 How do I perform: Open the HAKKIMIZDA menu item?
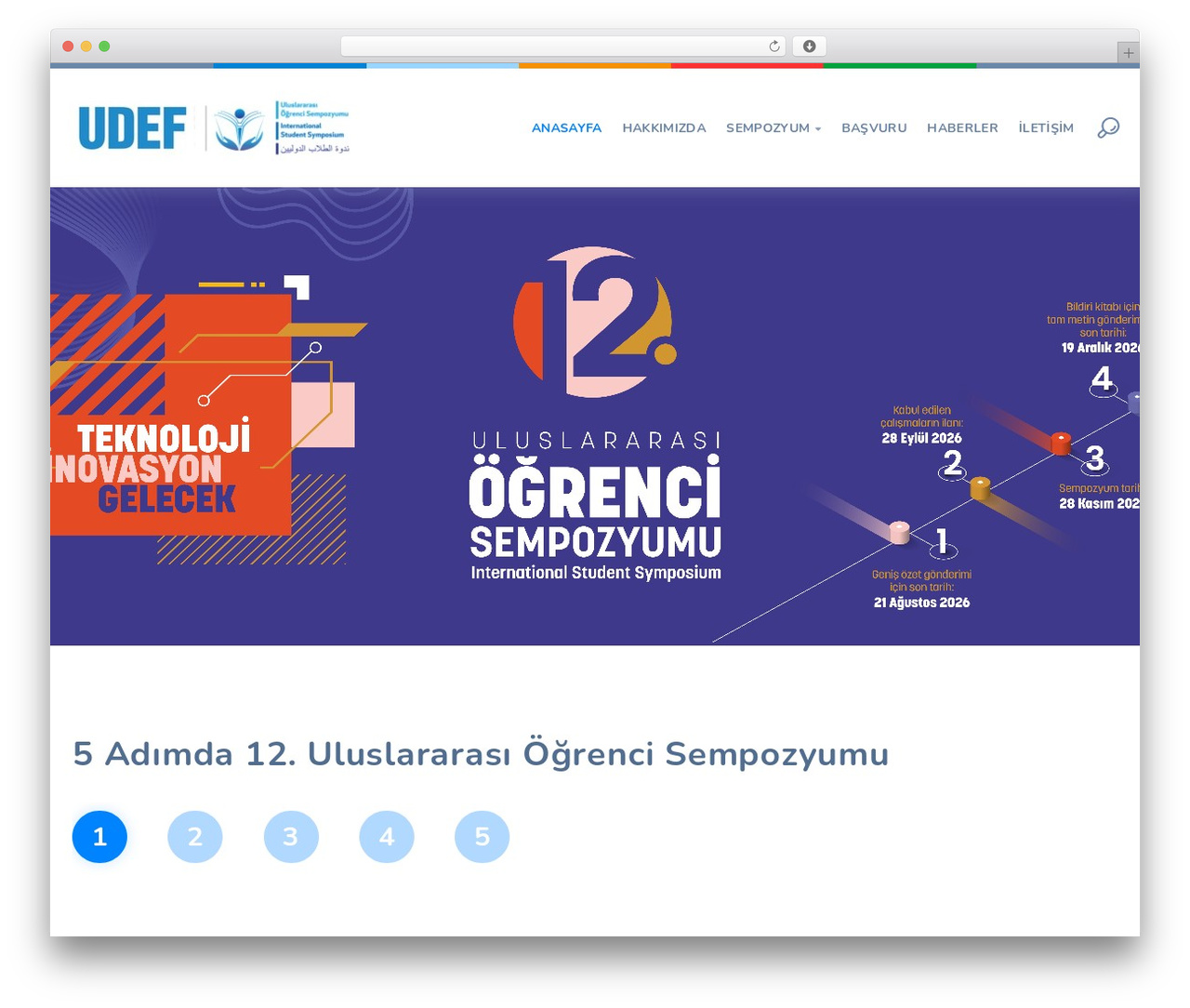(x=664, y=128)
